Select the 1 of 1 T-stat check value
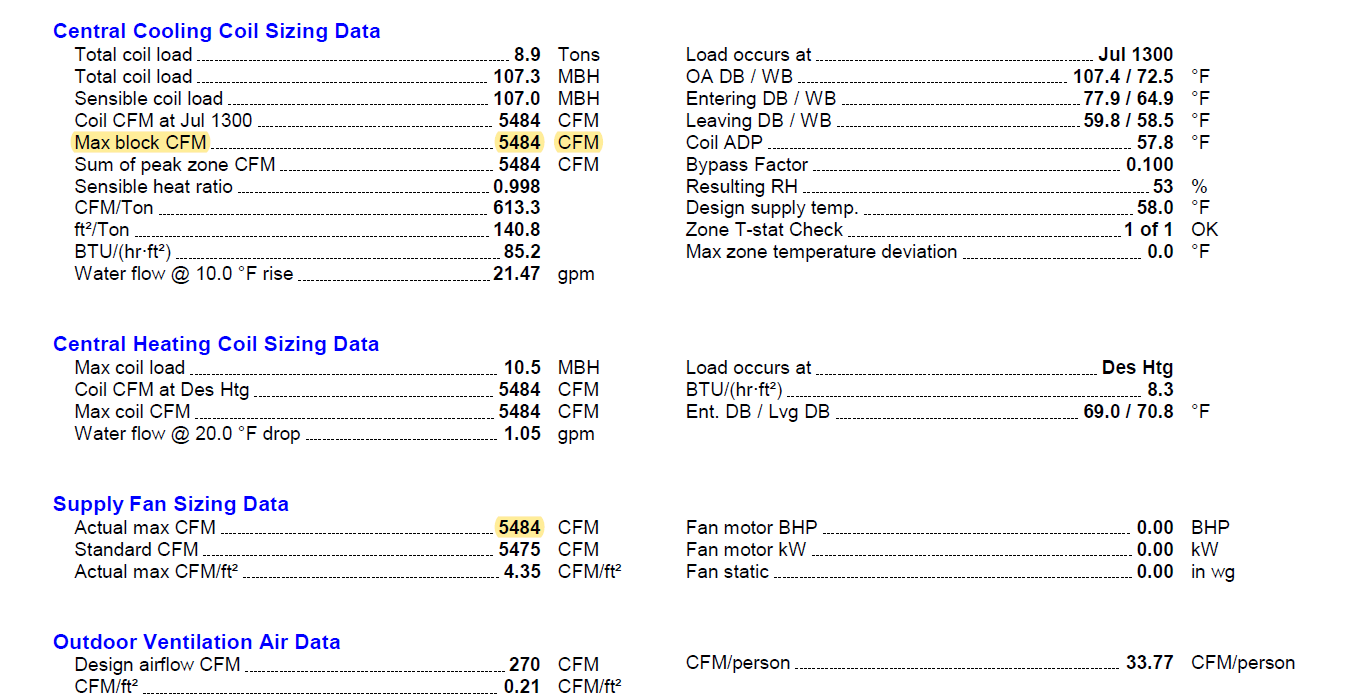1345x697 pixels. (x=1148, y=231)
